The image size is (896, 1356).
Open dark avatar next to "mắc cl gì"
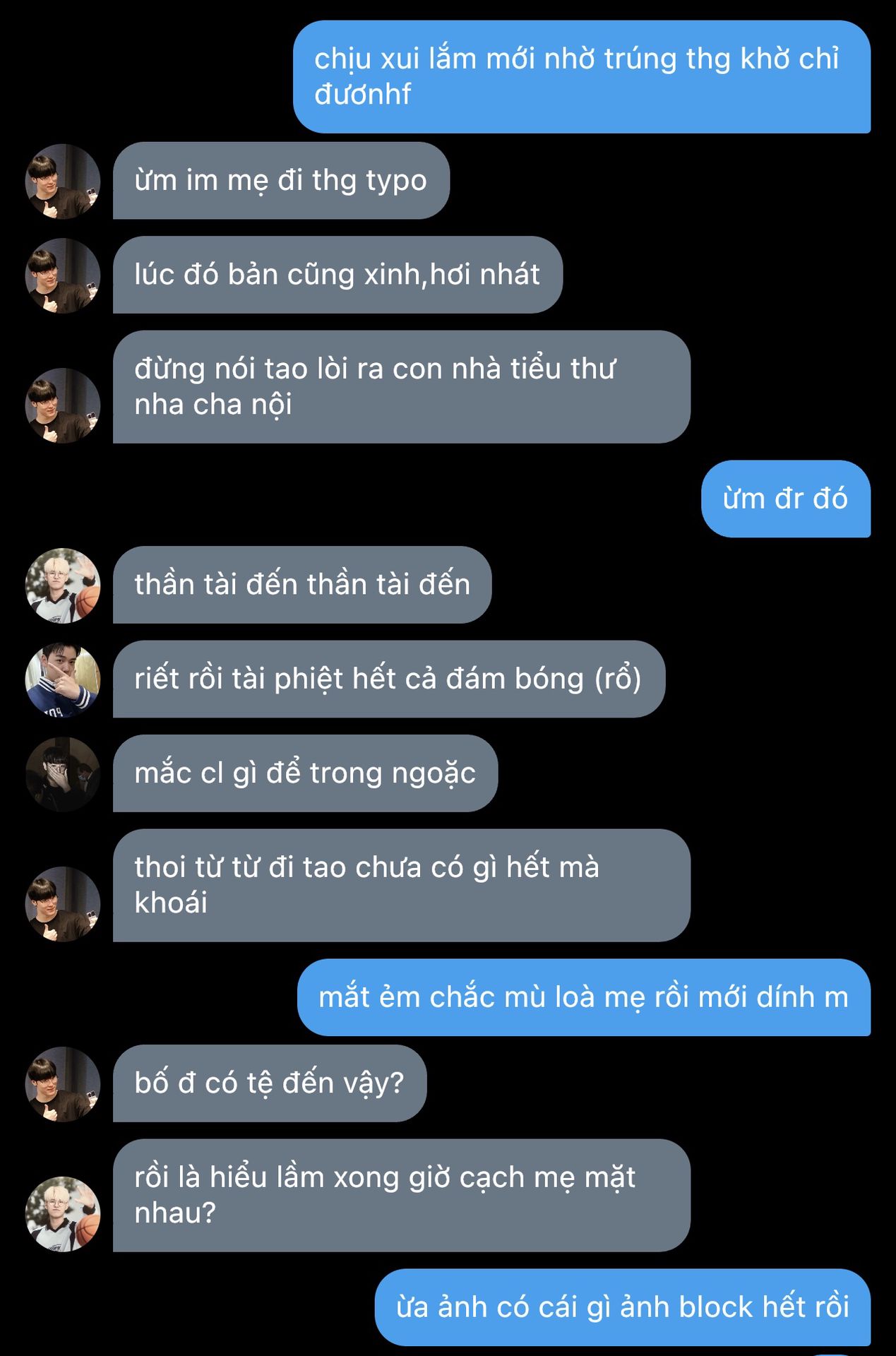pyautogui.click(x=63, y=774)
